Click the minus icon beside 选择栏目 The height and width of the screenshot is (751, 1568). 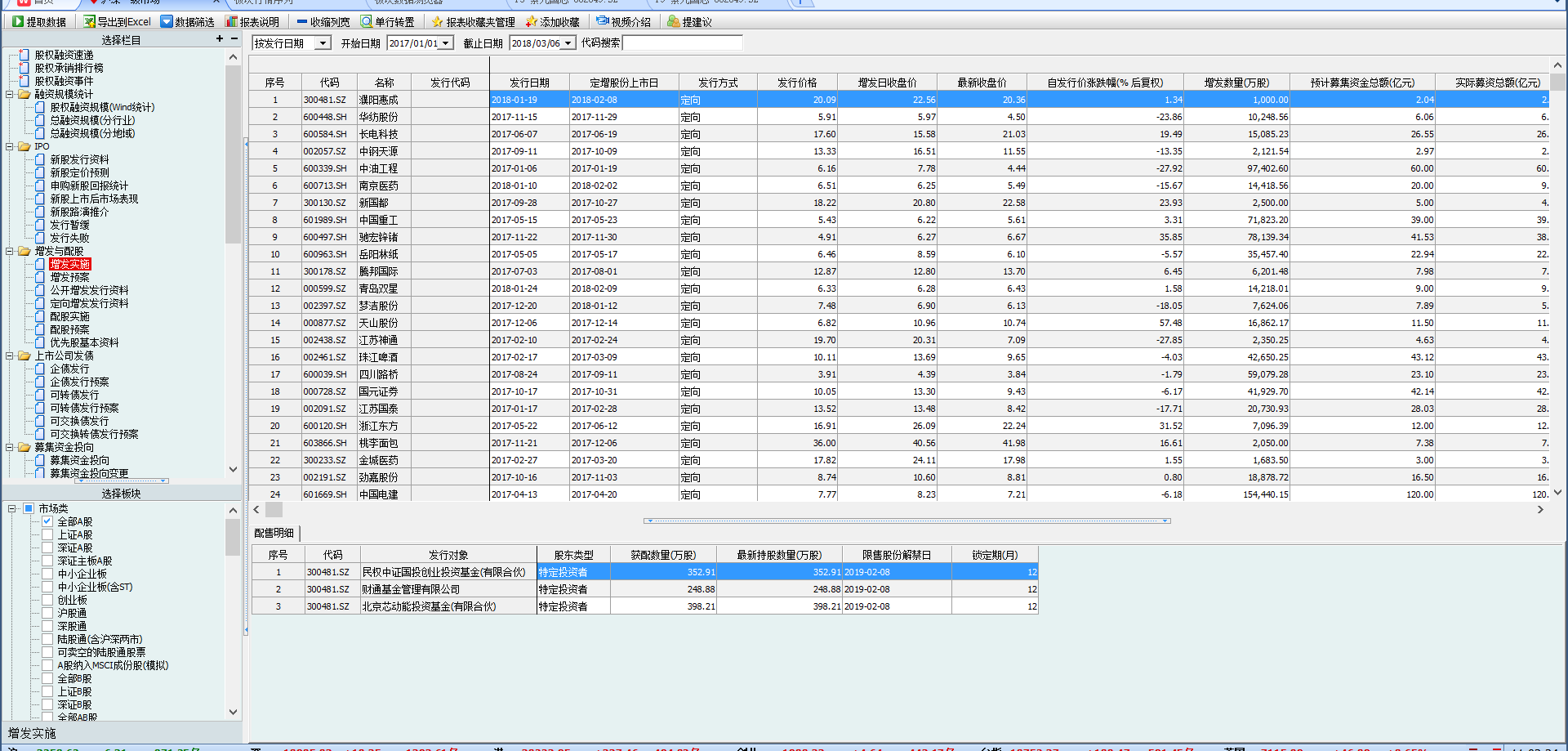pyautogui.click(x=234, y=38)
